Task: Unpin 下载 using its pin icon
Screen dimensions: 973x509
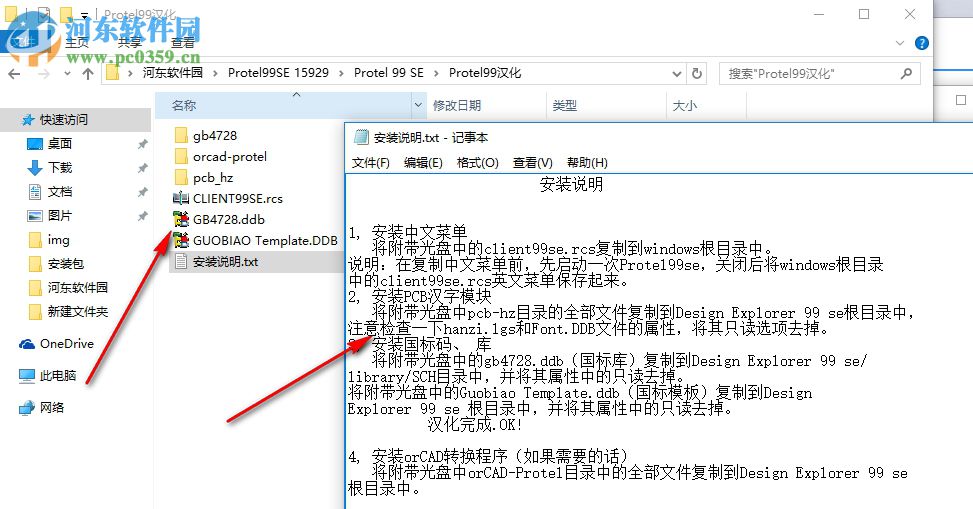Action: (x=142, y=168)
